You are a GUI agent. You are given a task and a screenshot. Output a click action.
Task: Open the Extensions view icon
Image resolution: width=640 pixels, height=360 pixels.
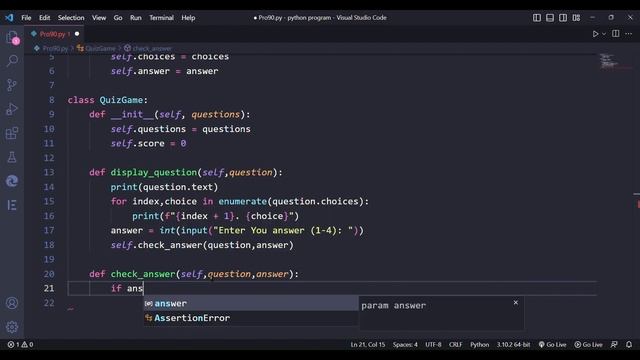tap(12, 133)
